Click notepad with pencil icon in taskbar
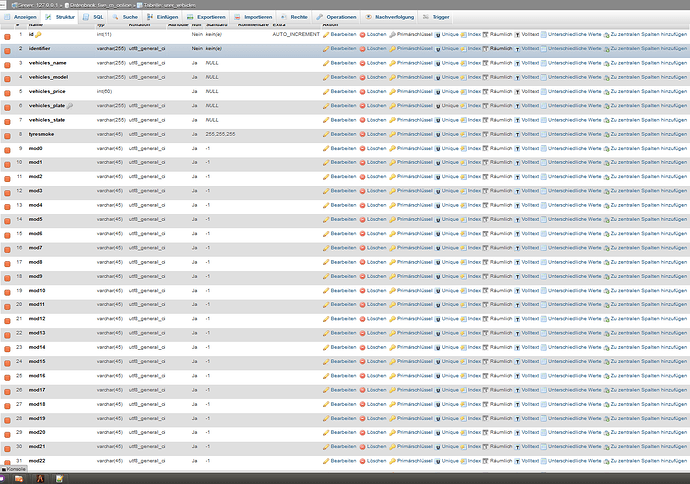This screenshot has width=690, height=484. [59, 479]
